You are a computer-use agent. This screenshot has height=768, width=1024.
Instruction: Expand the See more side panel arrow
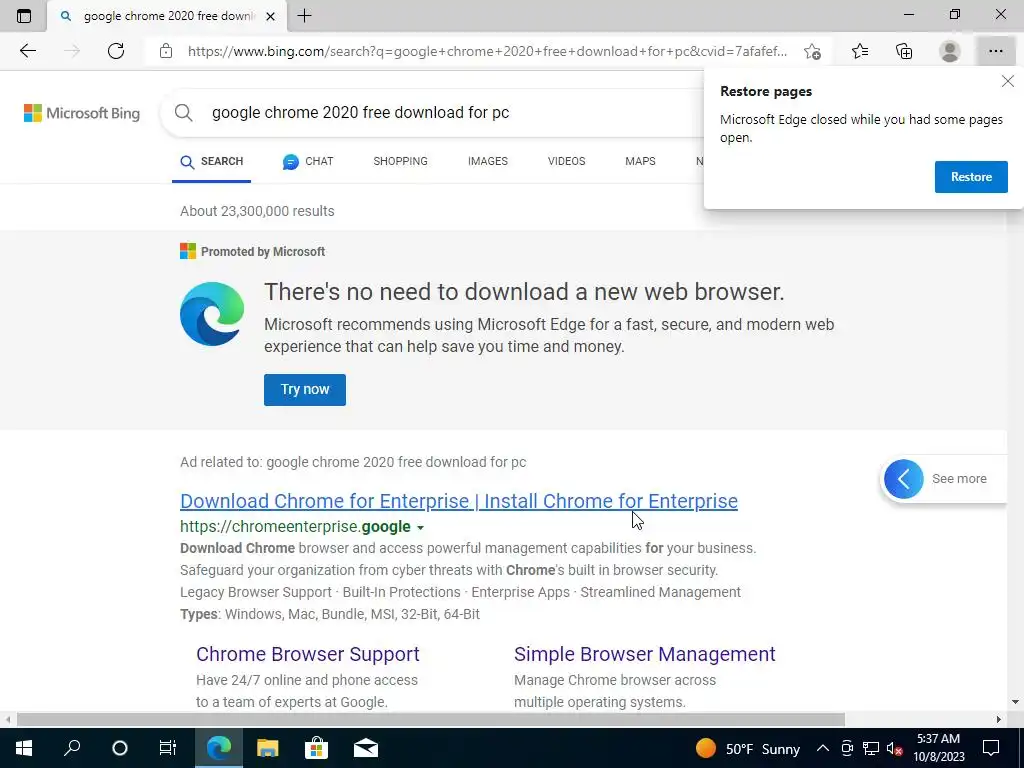[904, 479]
